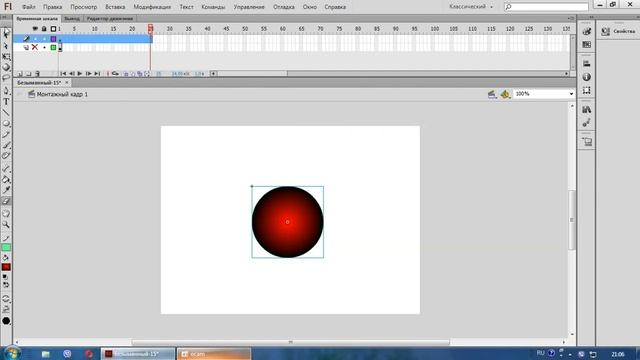Select the Line tool
This screenshot has height=360, width=640.
pyautogui.click(x=6, y=112)
